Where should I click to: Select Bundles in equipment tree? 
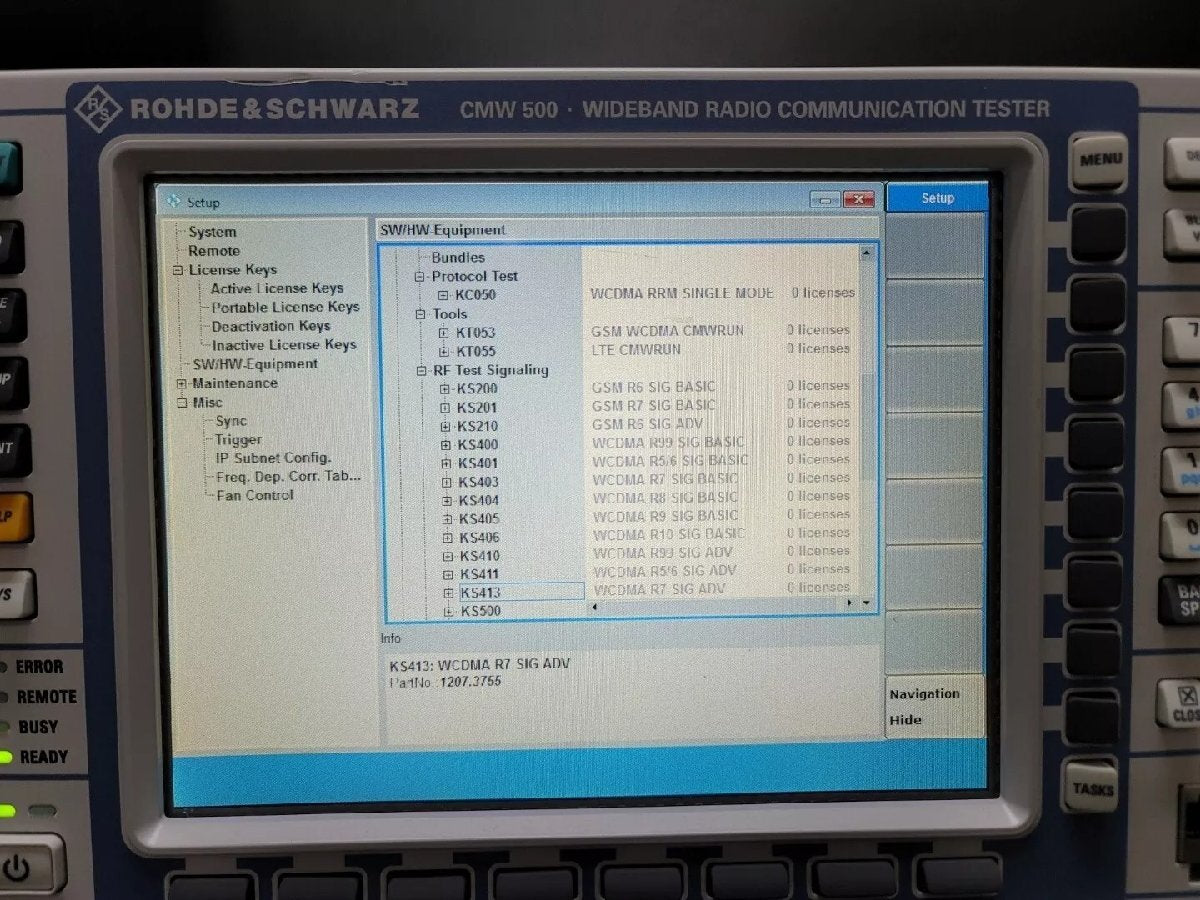pyautogui.click(x=458, y=258)
